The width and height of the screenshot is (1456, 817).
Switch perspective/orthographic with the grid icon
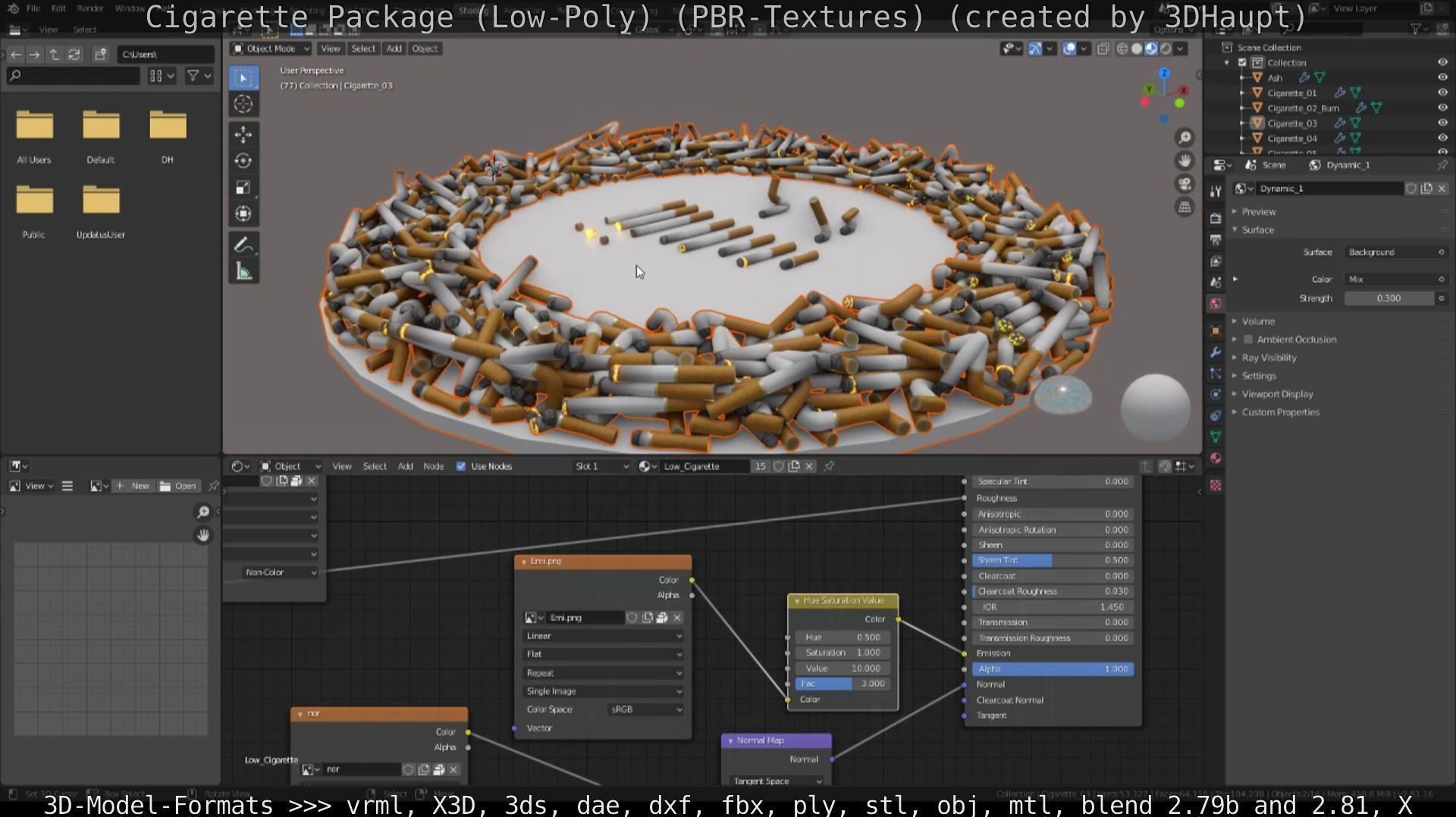[x=1185, y=207]
